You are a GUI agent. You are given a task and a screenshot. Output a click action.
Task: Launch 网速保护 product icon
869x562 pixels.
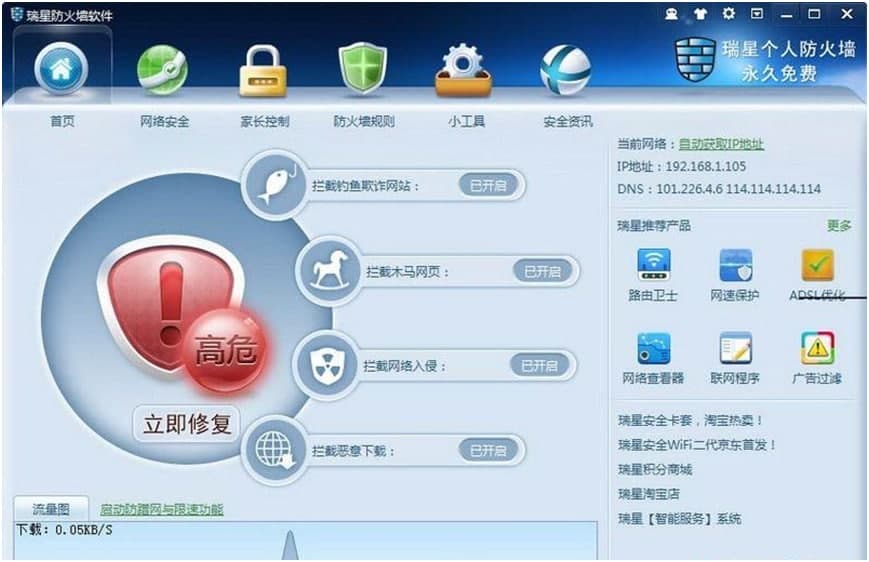tap(735, 265)
